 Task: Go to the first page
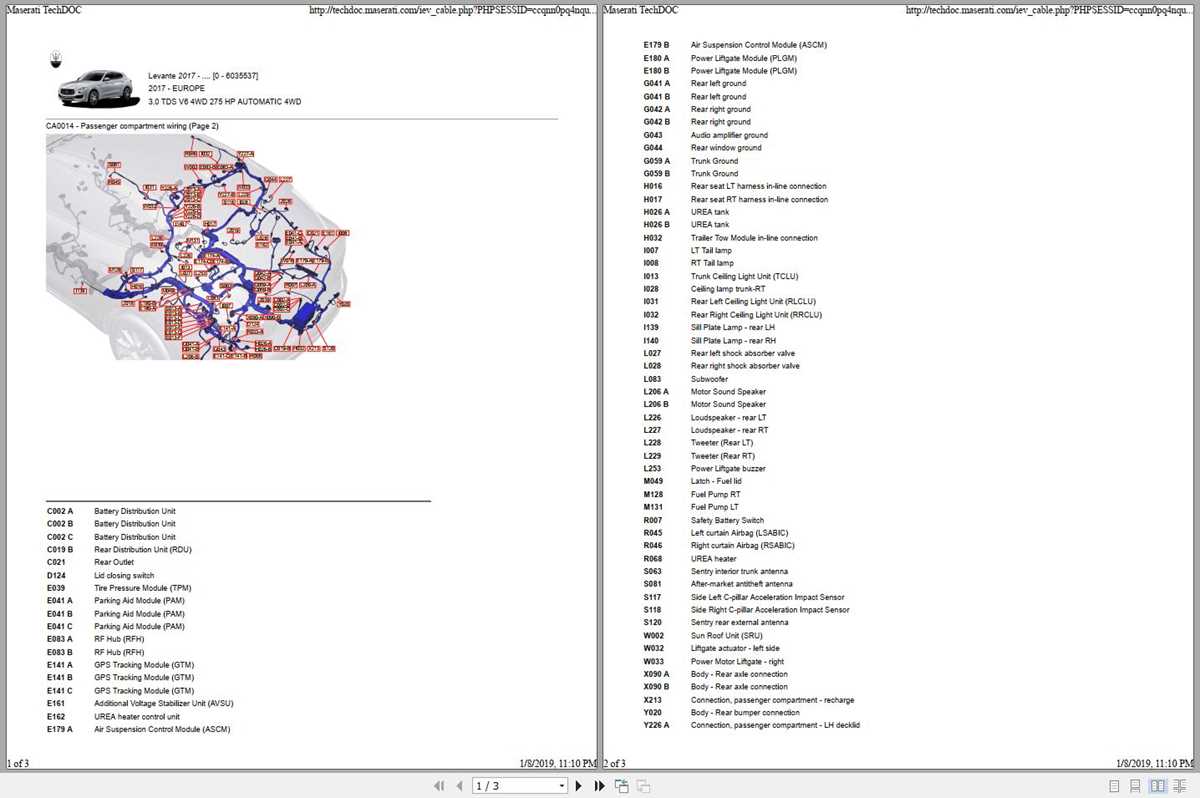point(439,786)
